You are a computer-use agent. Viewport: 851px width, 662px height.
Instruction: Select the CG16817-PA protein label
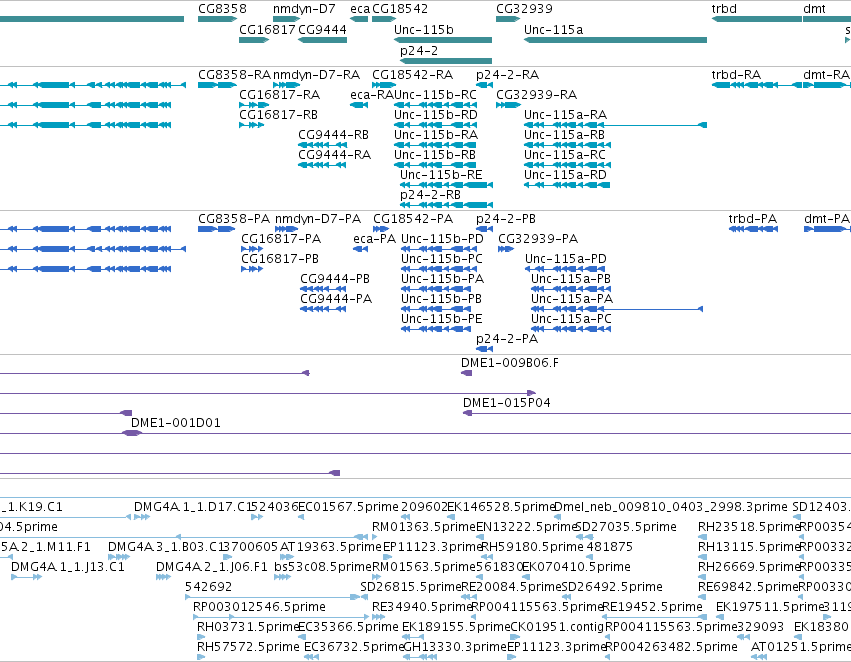[x=281, y=239]
